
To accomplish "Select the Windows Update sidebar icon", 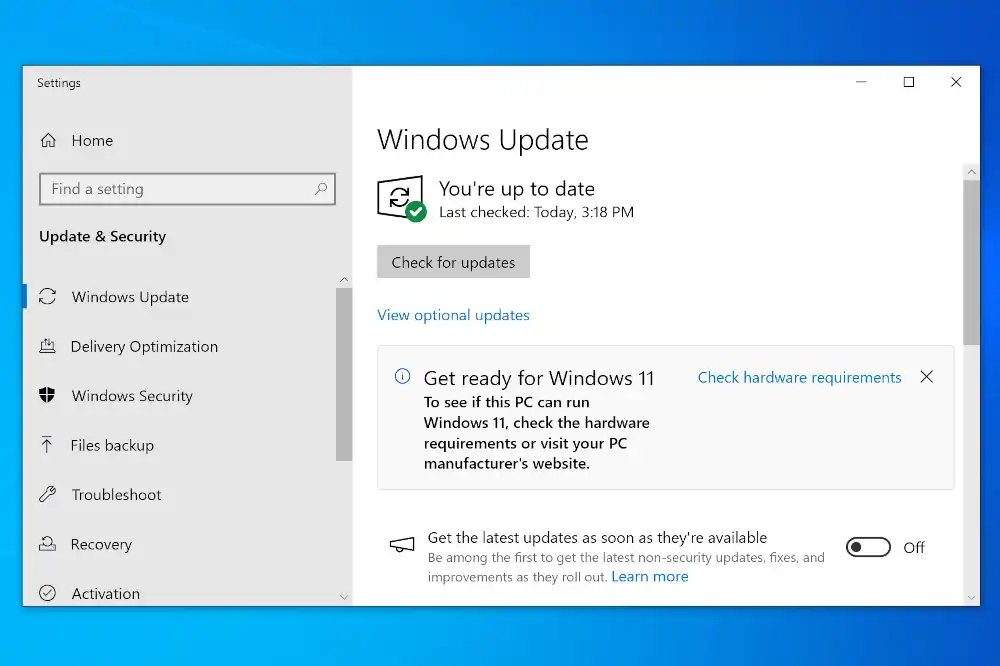I will tap(48, 296).
